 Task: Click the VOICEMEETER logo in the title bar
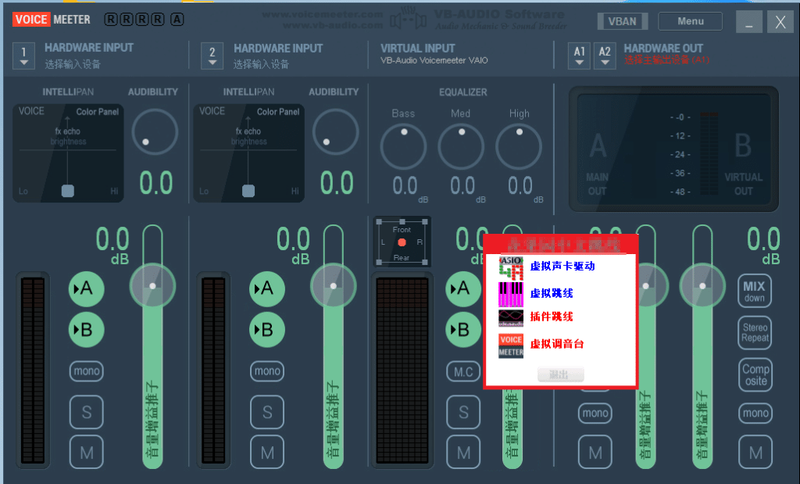pos(51,19)
